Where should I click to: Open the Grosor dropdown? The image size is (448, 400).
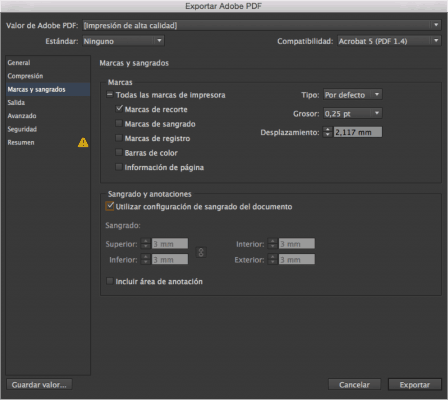pyautogui.click(x=353, y=114)
